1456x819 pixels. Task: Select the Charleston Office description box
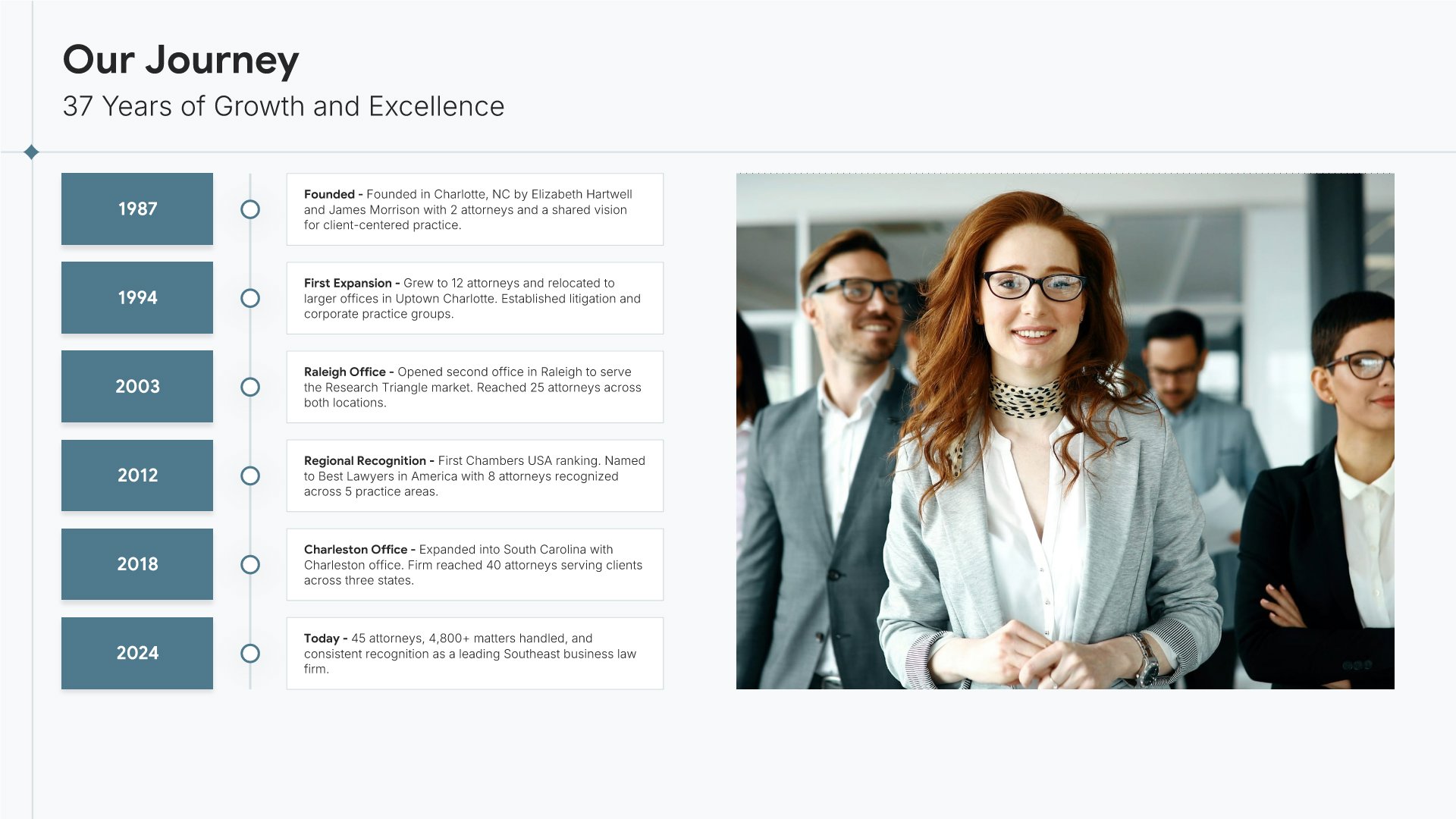[x=475, y=564]
